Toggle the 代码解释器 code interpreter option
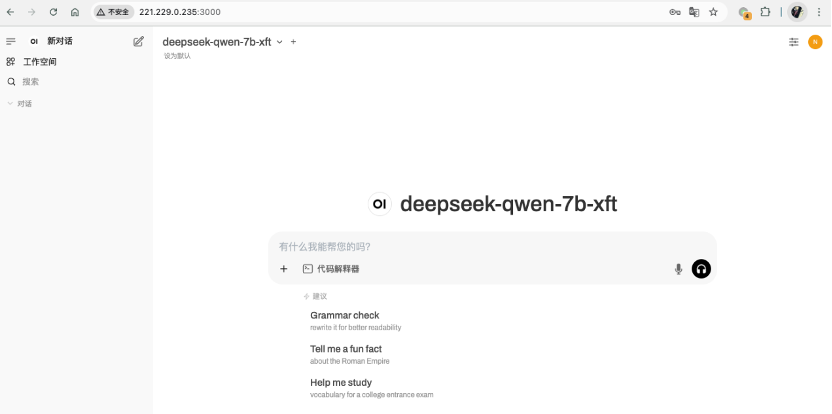 click(x=331, y=269)
